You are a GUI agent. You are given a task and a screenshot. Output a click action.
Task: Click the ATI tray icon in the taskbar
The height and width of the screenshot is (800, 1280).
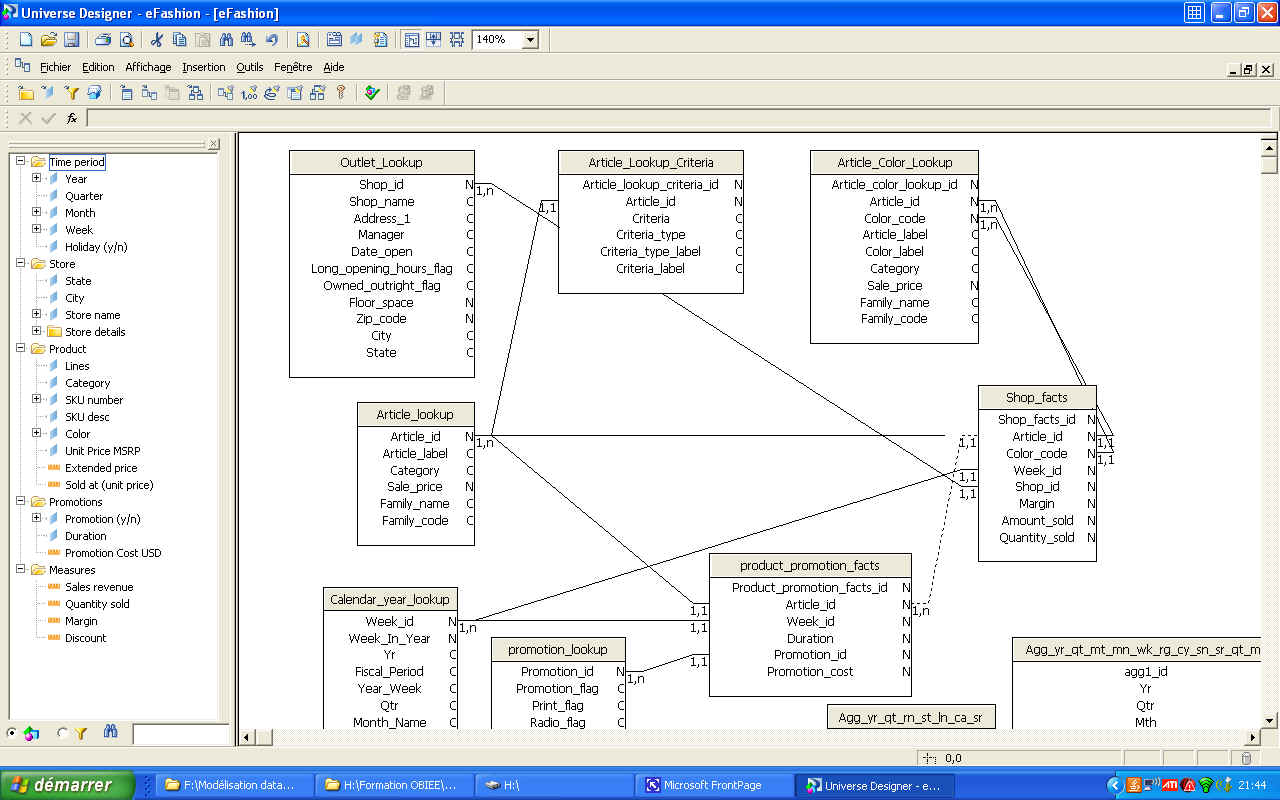[x=1169, y=785]
